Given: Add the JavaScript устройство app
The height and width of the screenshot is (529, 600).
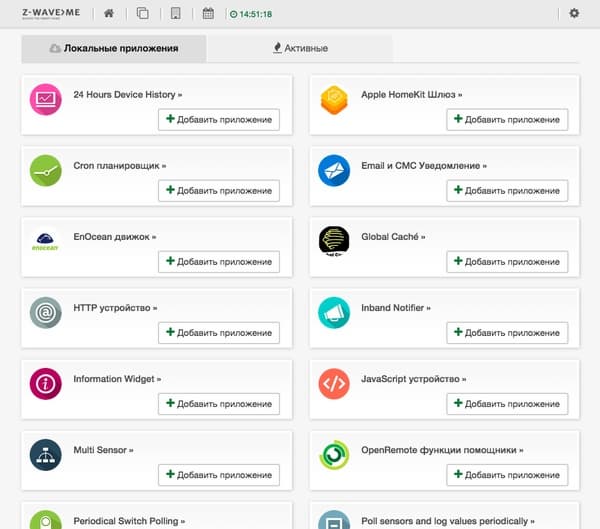Looking at the screenshot, I should pyautogui.click(x=507, y=404).
